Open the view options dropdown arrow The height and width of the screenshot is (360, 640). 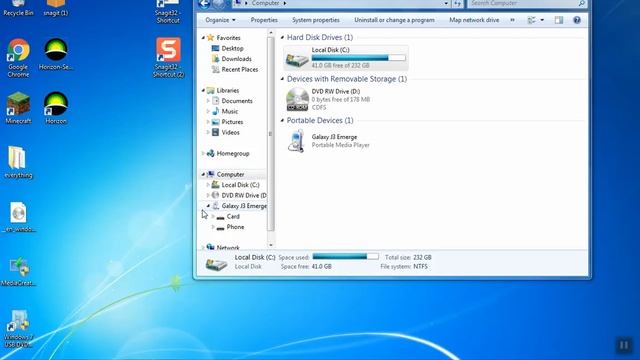click(542, 20)
